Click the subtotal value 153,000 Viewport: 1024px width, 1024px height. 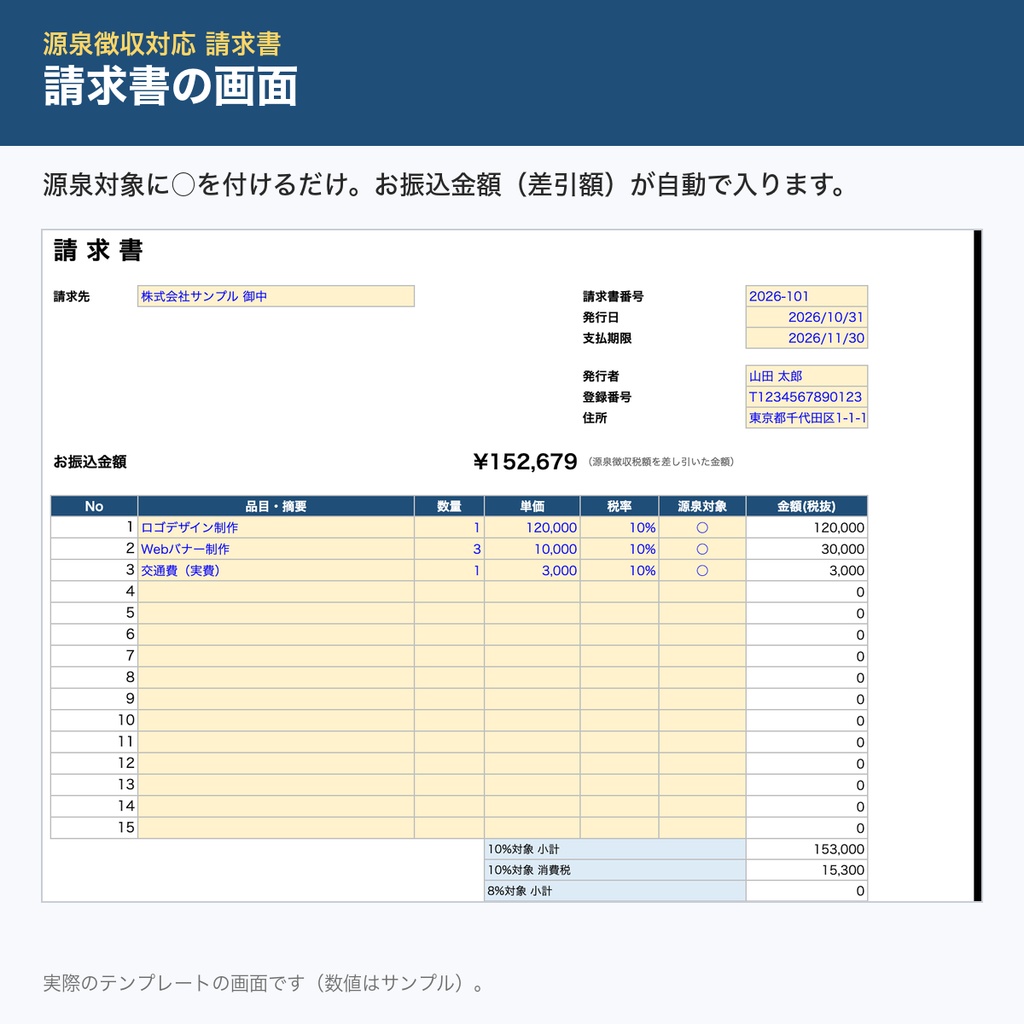pos(807,849)
